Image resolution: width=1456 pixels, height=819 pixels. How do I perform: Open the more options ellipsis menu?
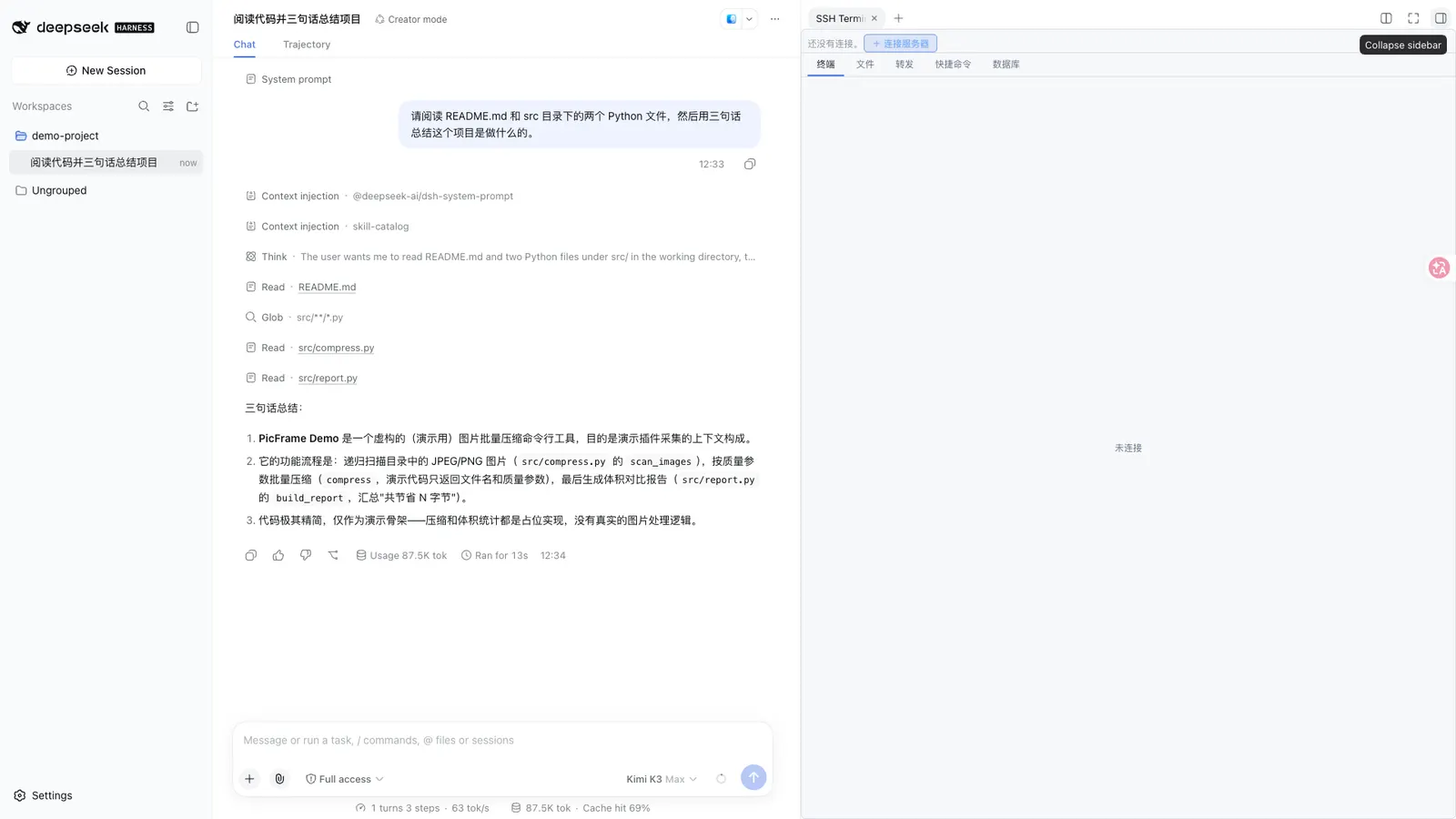(x=774, y=19)
